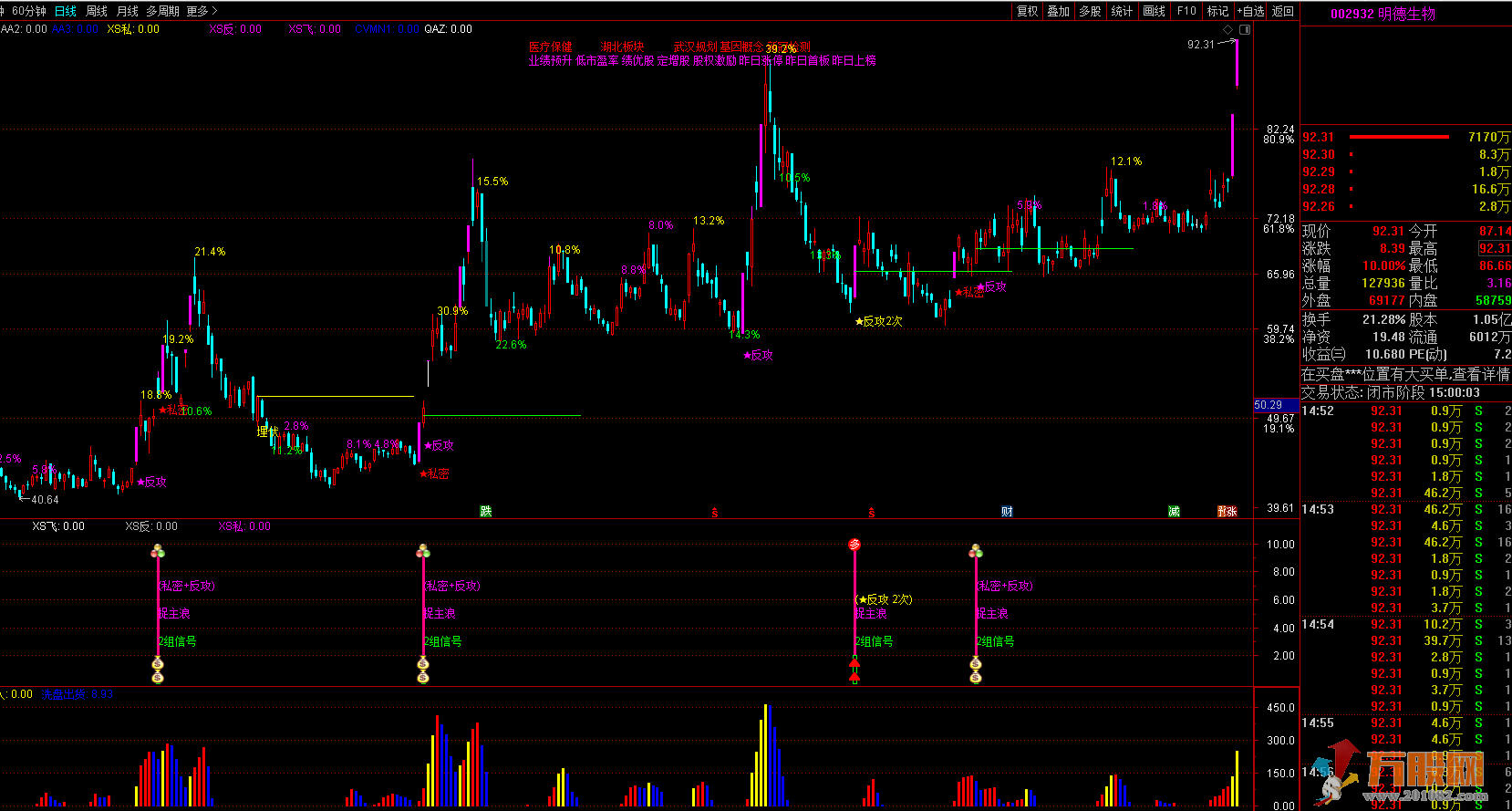Click the 在买盘 large order notice link

pos(1405,375)
